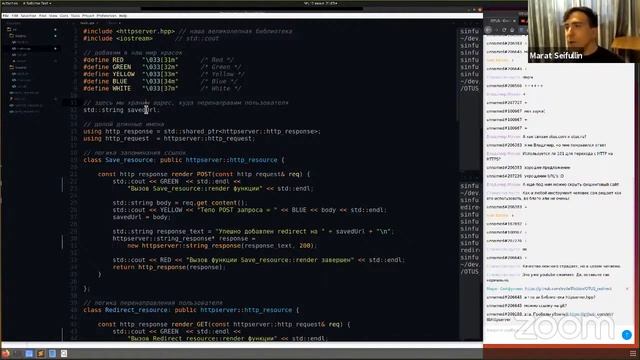Click the savedUrl = body; line
The height and width of the screenshot is (360, 640).
[x=141, y=217]
